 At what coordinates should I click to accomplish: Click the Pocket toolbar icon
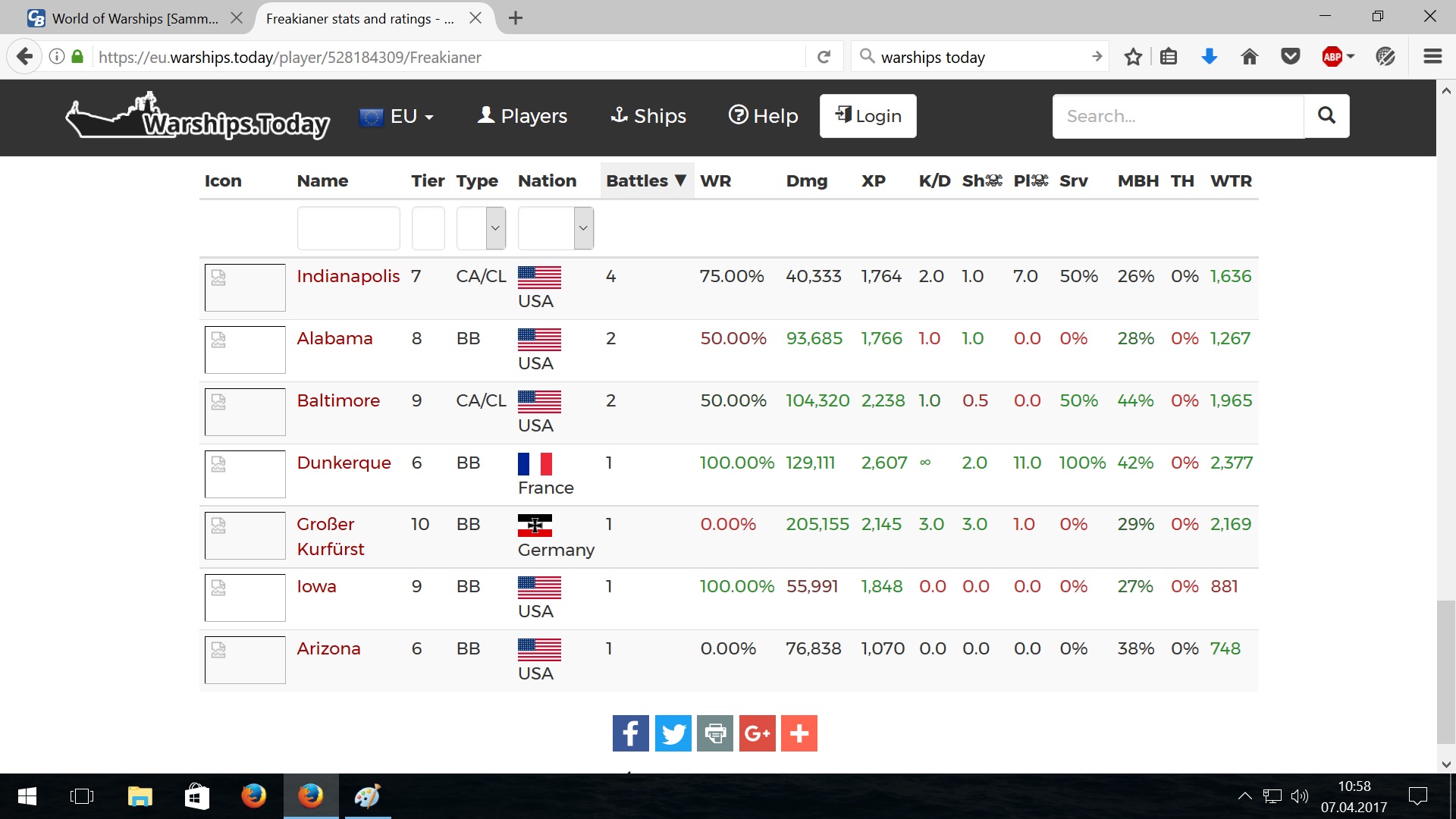click(1290, 57)
